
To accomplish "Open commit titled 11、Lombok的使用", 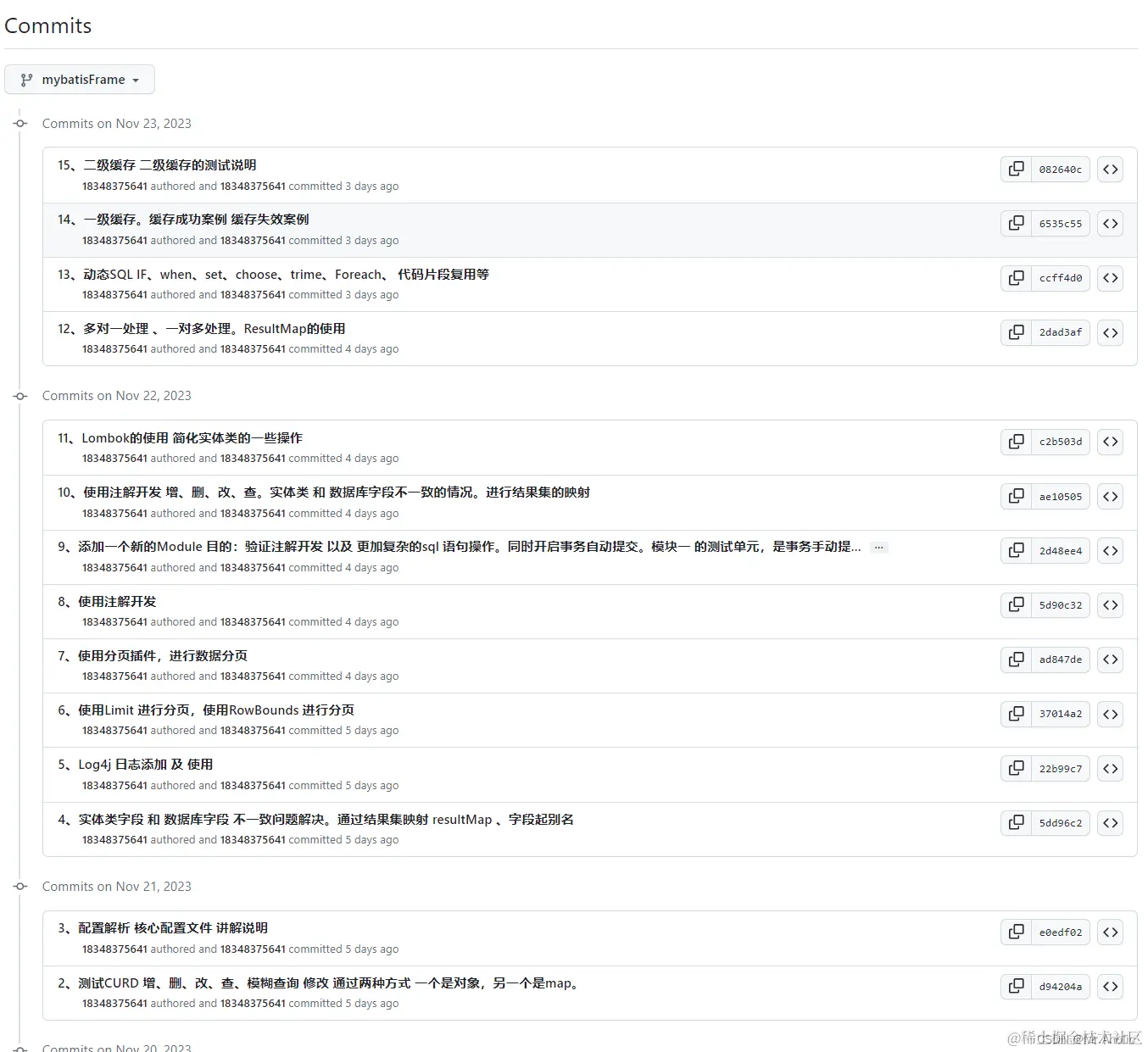I will 180,438.
